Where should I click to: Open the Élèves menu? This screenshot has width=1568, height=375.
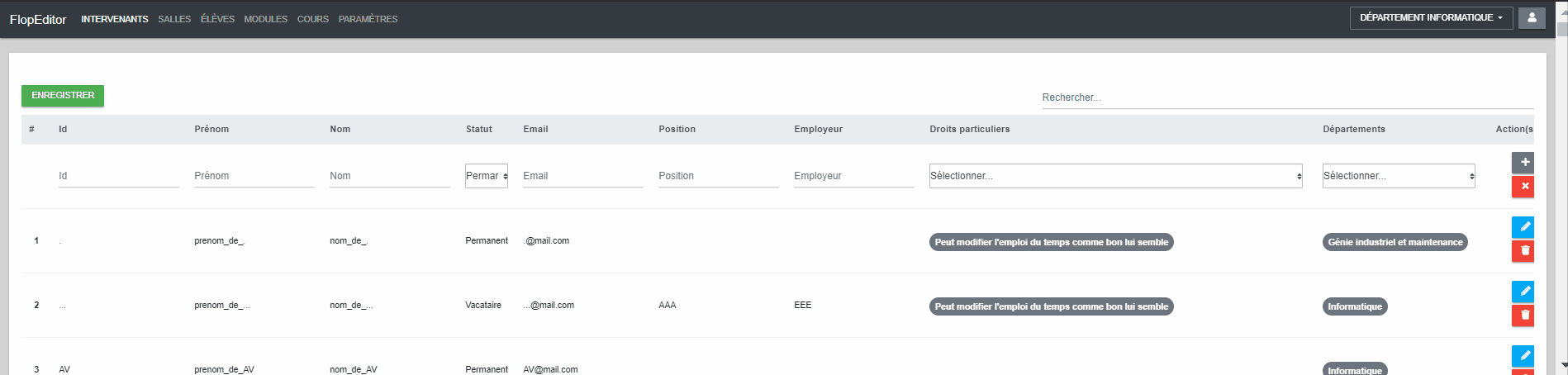point(217,19)
